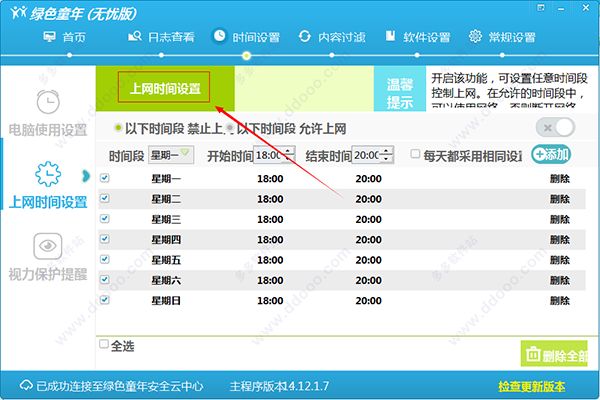Viewport: 600px width, 400px height.
Task: Click the title bar menu icon
Action: pos(541,8)
